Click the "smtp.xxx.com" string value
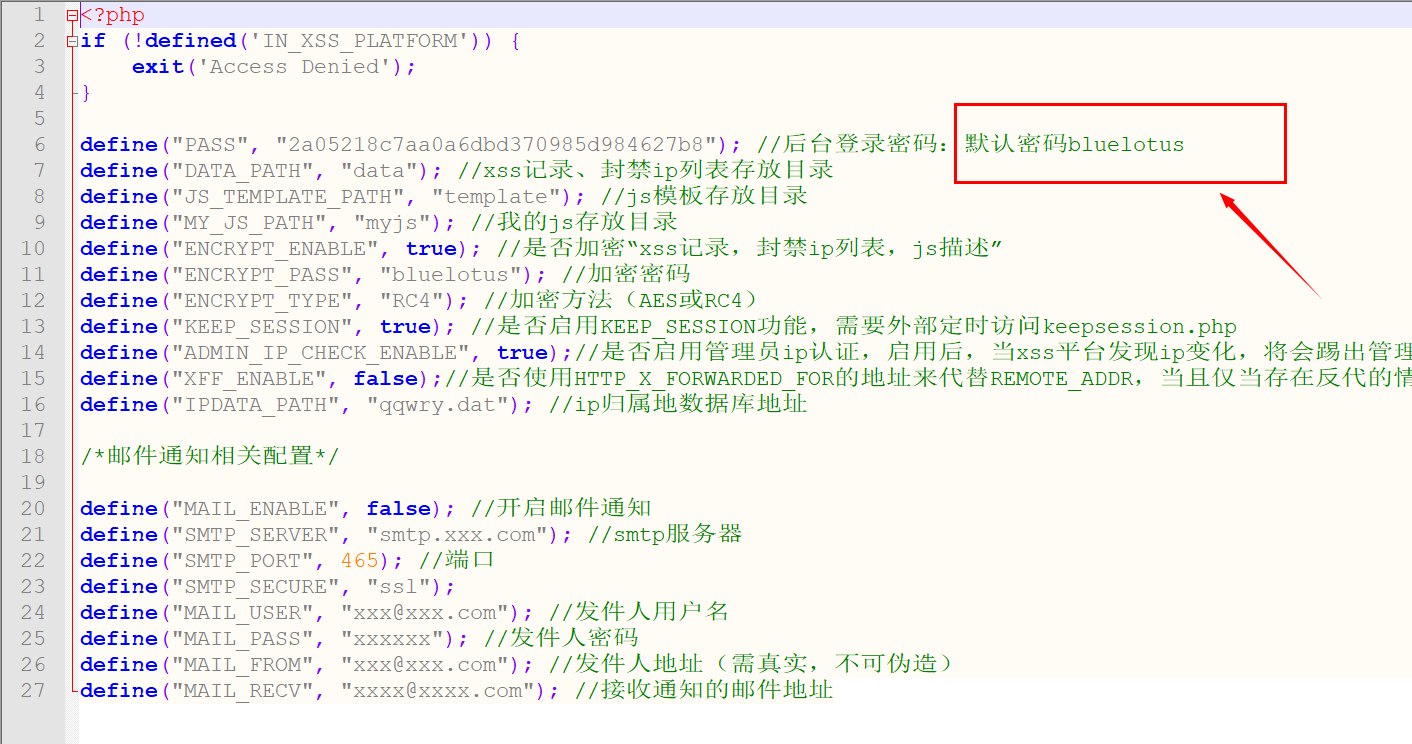Viewport: 1412px width, 744px height. [458, 535]
